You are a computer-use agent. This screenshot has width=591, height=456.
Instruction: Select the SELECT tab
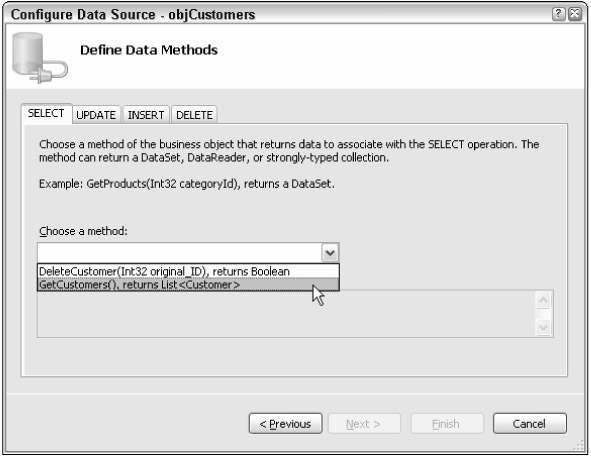click(x=46, y=113)
